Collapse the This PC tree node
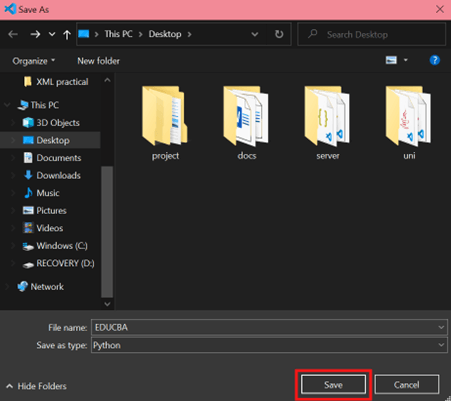Screen dimensions: 451x401 click(7, 105)
